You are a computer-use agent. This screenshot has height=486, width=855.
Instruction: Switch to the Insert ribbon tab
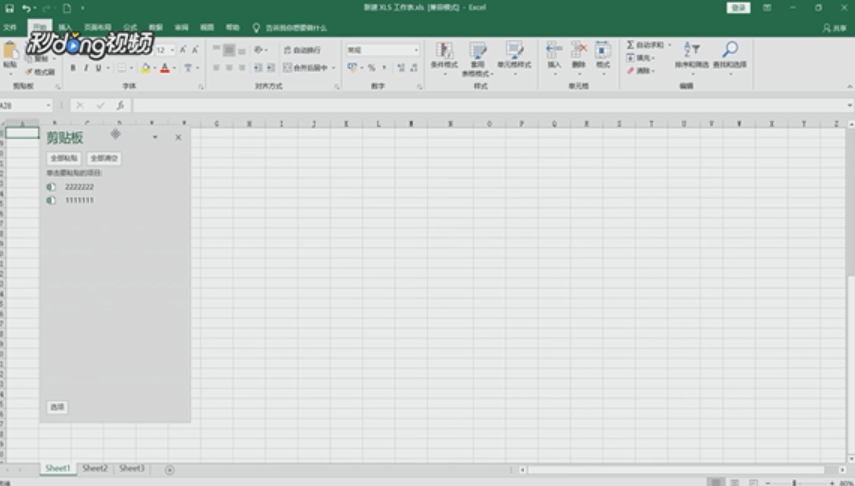[x=65, y=27]
